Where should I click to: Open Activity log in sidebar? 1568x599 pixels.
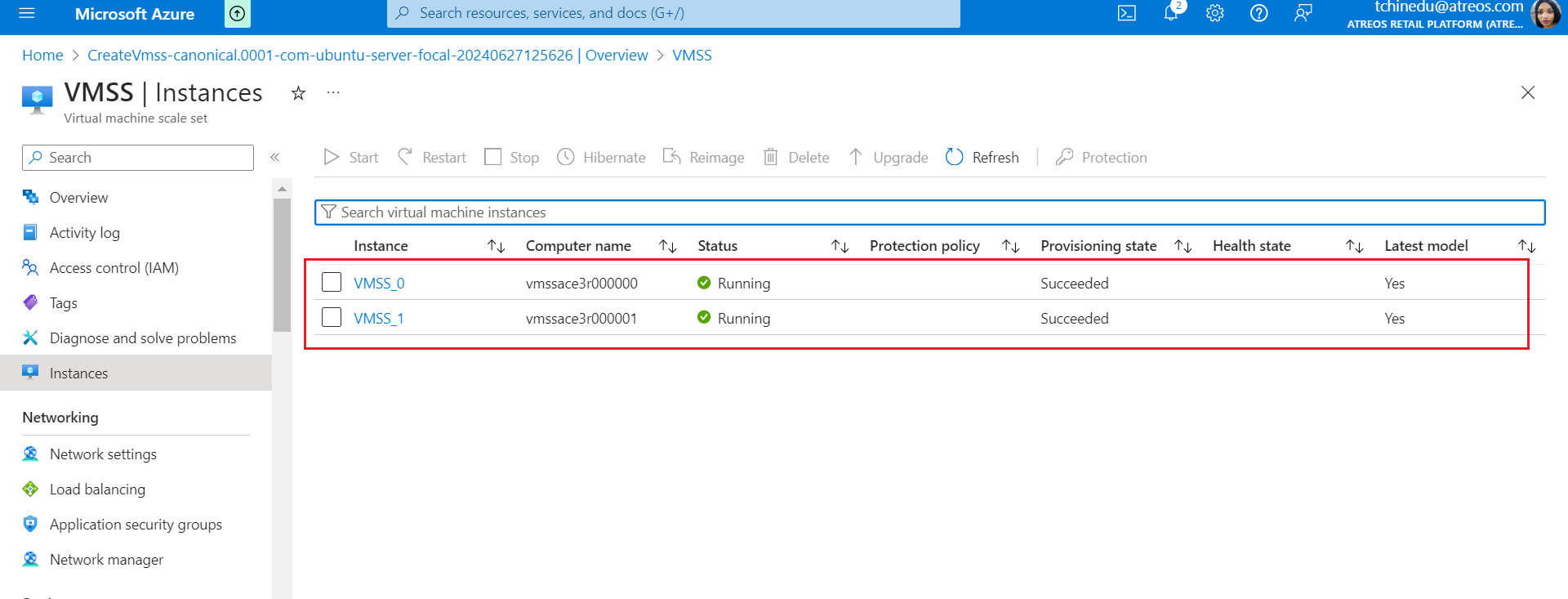(x=84, y=233)
